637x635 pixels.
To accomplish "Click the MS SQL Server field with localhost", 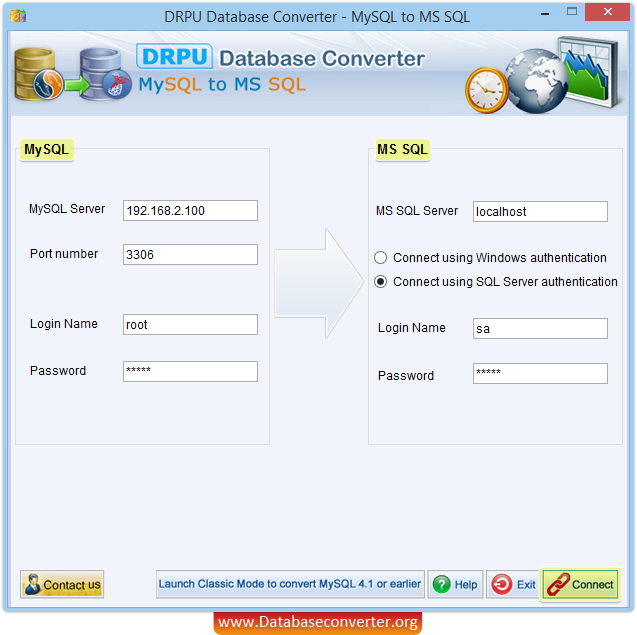I will pos(540,211).
